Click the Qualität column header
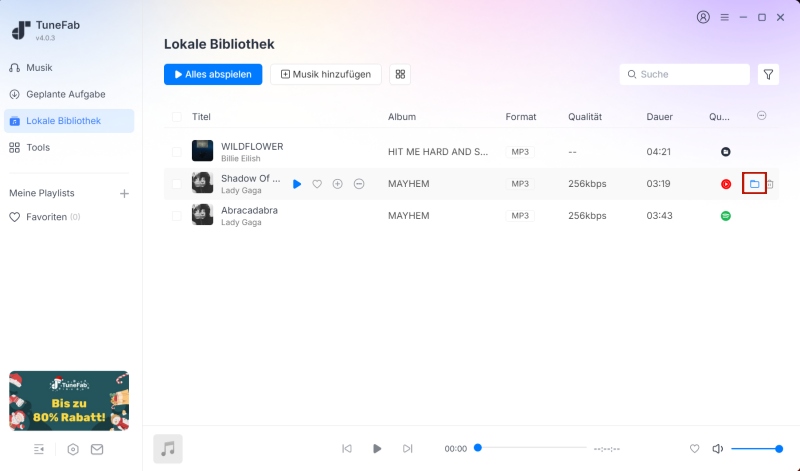Image resolution: width=800 pixels, height=471 pixels. pos(585,117)
